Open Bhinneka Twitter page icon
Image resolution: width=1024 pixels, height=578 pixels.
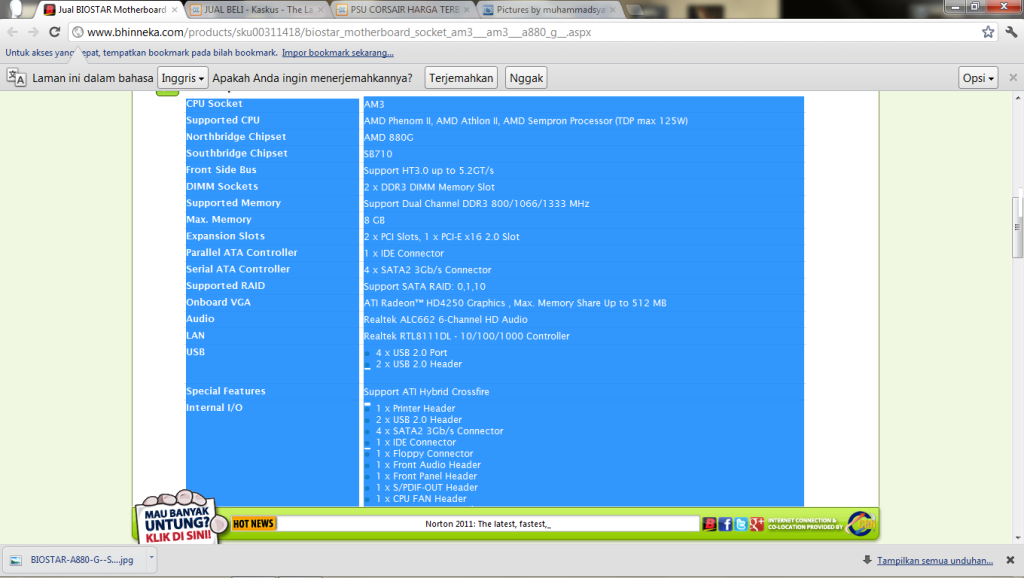tap(741, 524)
